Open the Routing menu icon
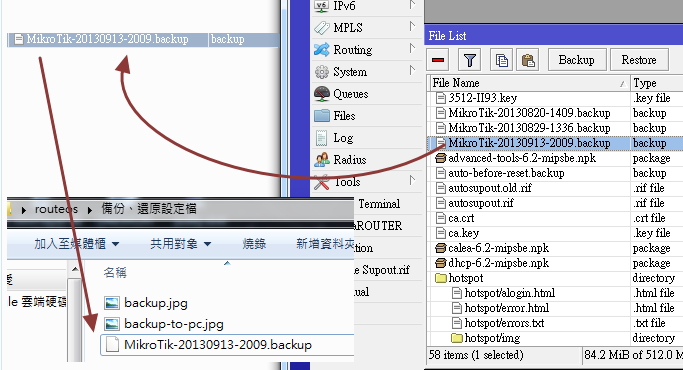 point(322,50)
